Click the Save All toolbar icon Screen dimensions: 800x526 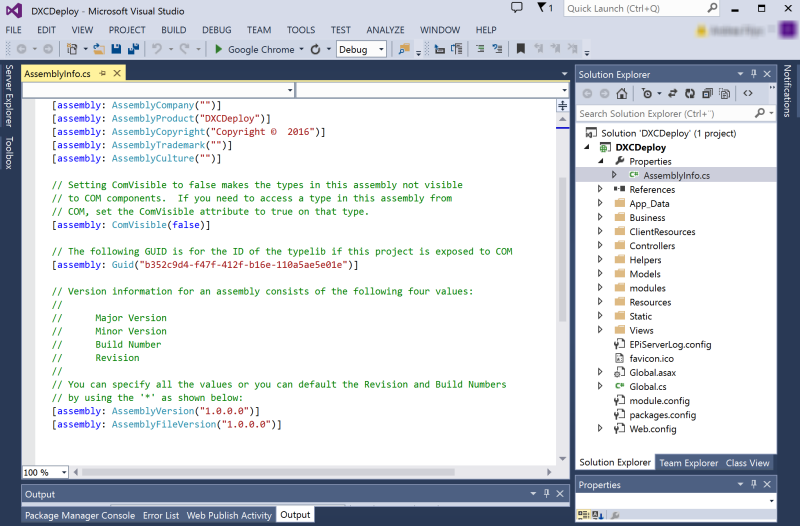tap(132, 49)
